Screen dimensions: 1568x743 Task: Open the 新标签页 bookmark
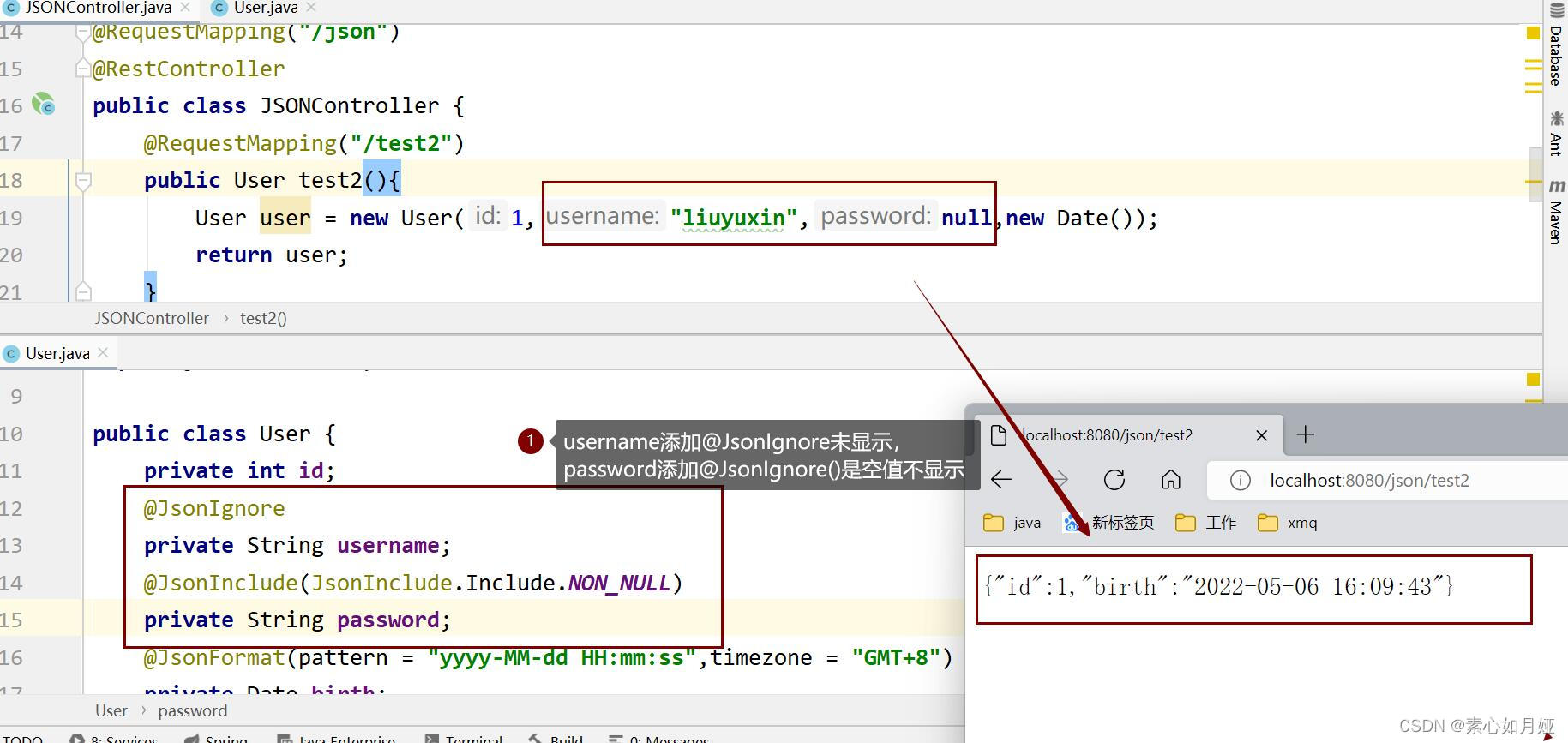[x=1108, y=523]
